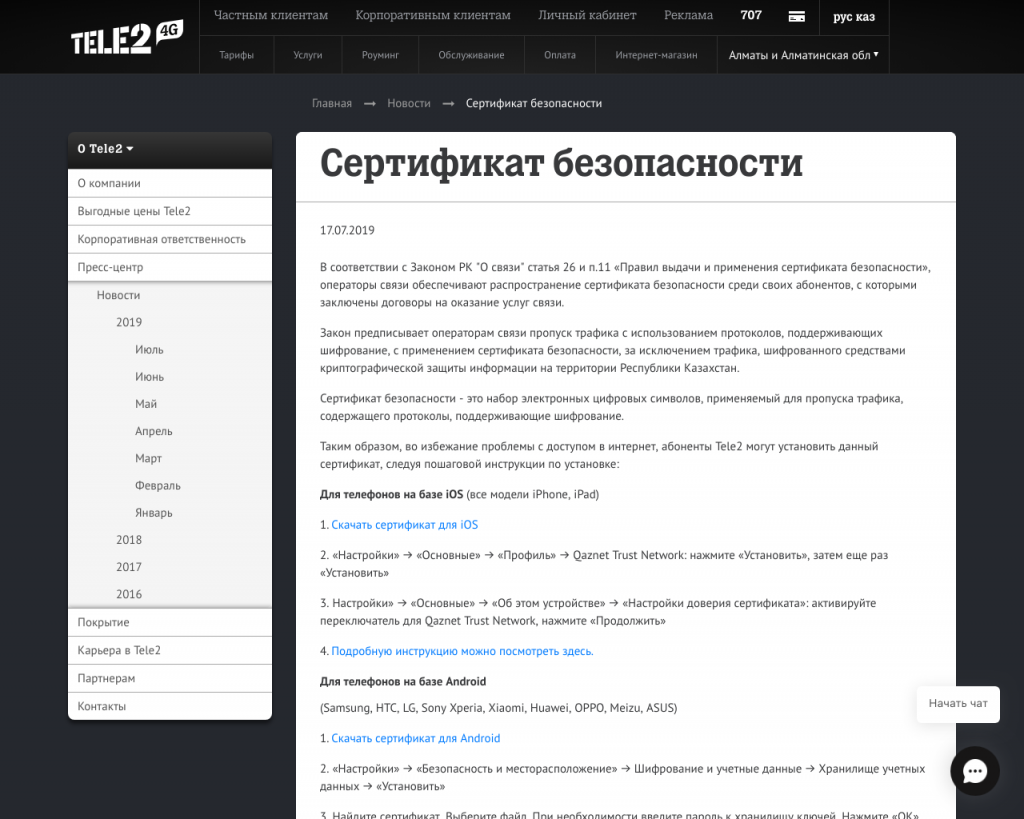Open the Интернет-магазин menu
Viewport: 1024px width, 819px height.
[656, 55]
